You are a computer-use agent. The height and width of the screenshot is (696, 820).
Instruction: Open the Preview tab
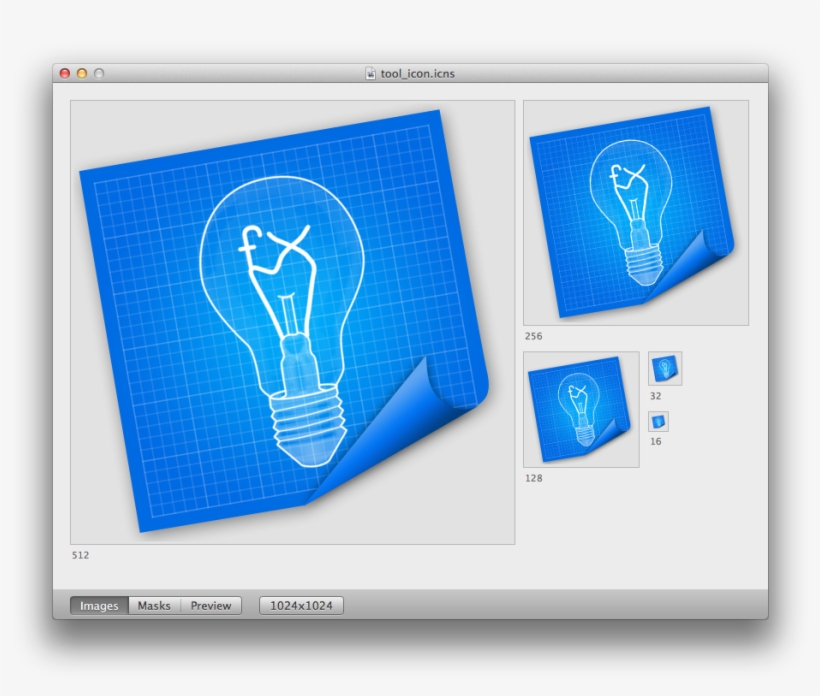(211, 605)
